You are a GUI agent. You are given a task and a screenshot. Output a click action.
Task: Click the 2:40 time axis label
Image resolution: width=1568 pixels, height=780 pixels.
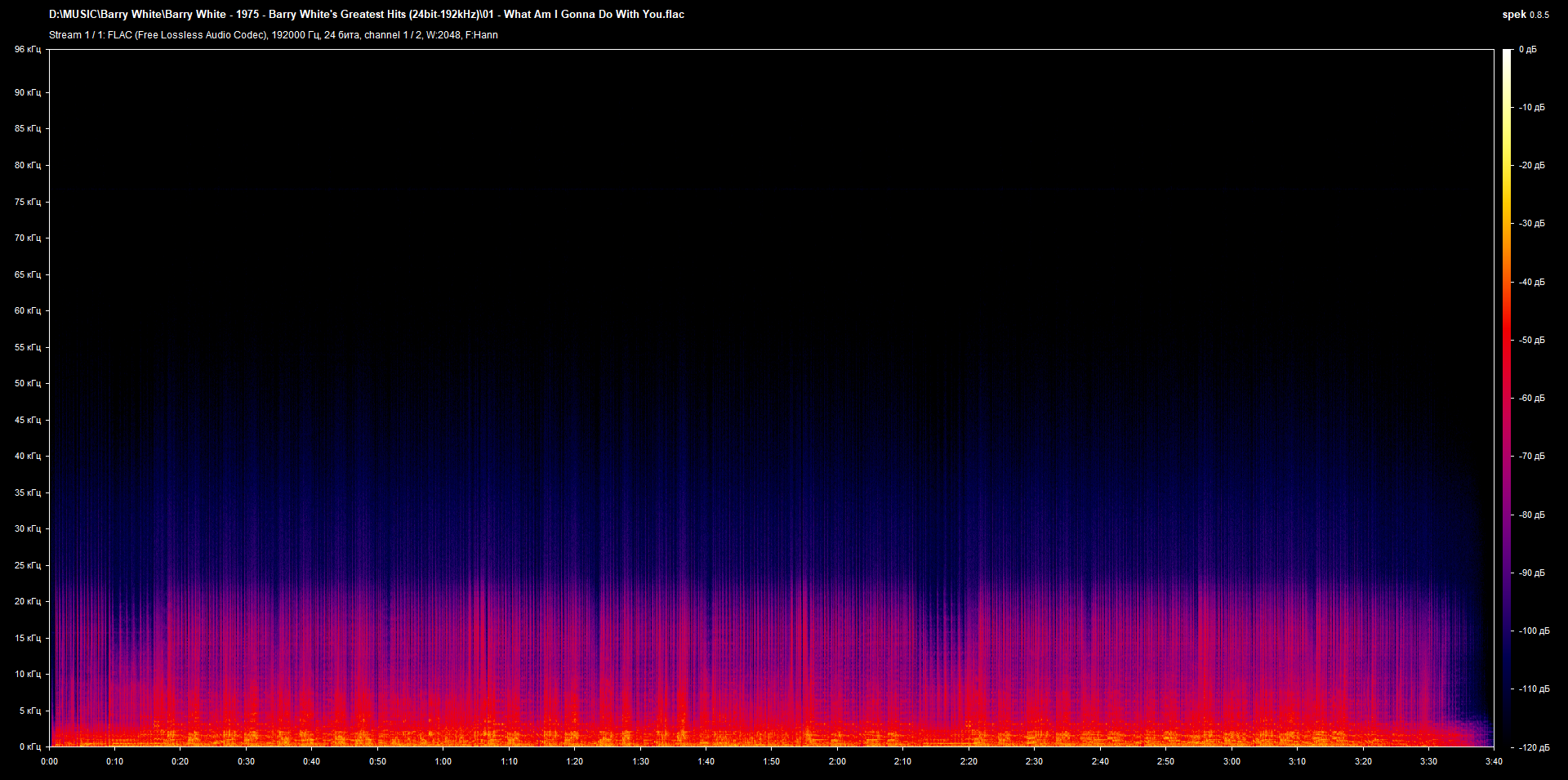pos(1100,761)
